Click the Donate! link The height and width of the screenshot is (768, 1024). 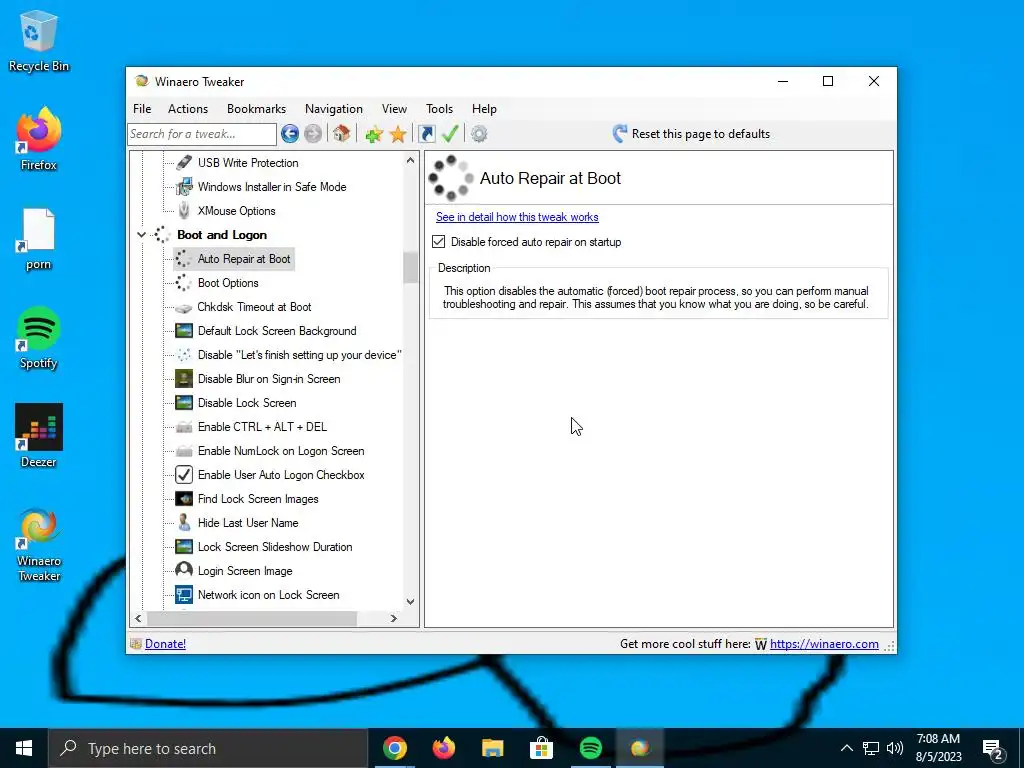[x=165, y=644]
